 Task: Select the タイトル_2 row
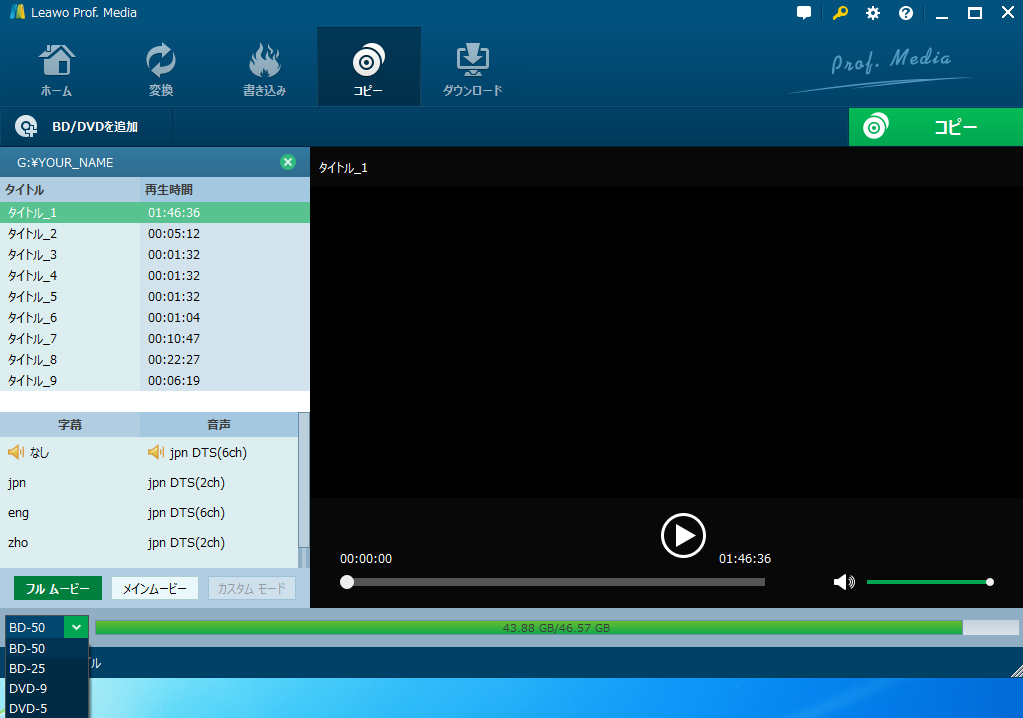tap(155, 233)
